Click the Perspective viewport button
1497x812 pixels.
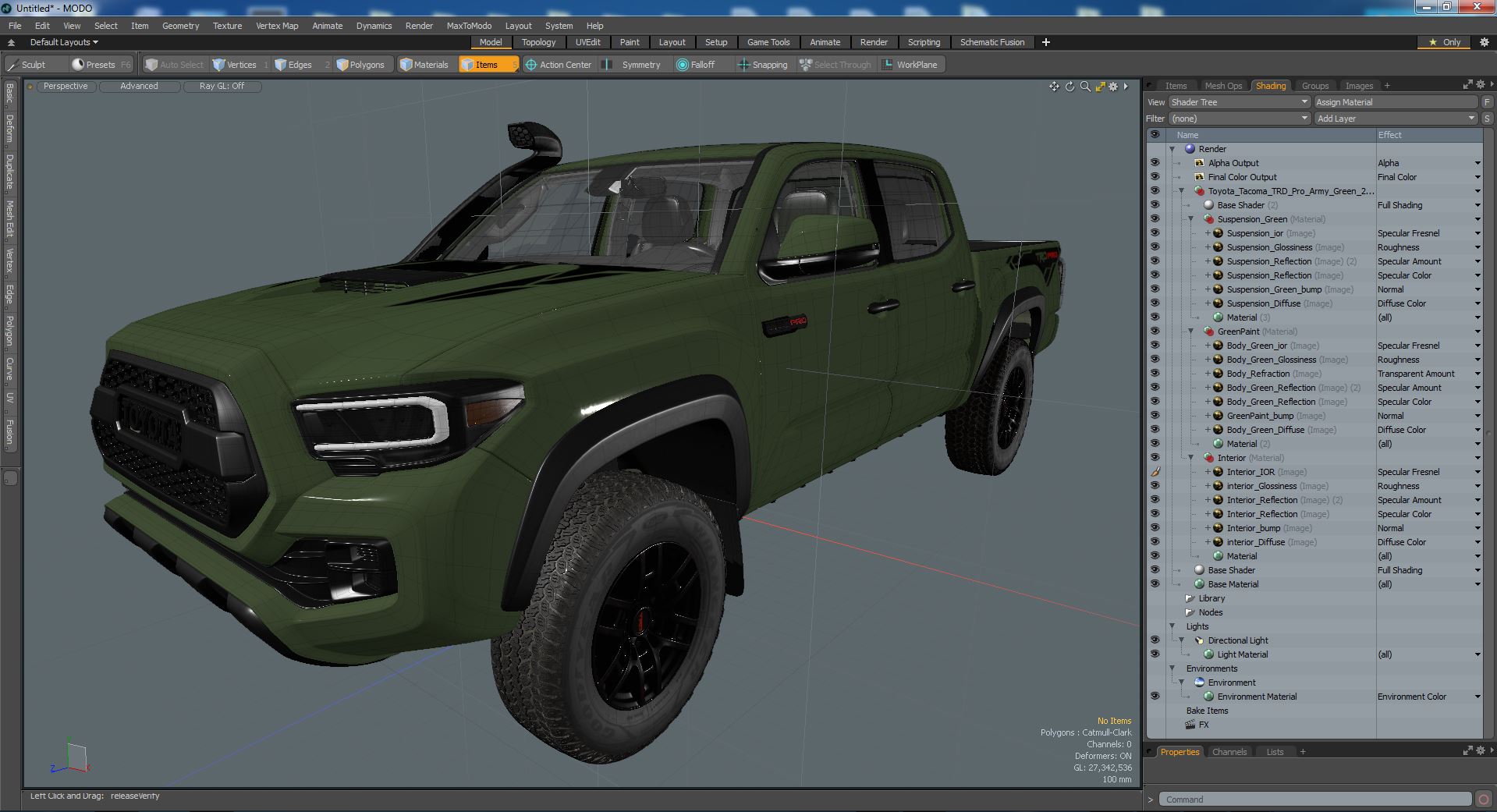coord(66,87)
